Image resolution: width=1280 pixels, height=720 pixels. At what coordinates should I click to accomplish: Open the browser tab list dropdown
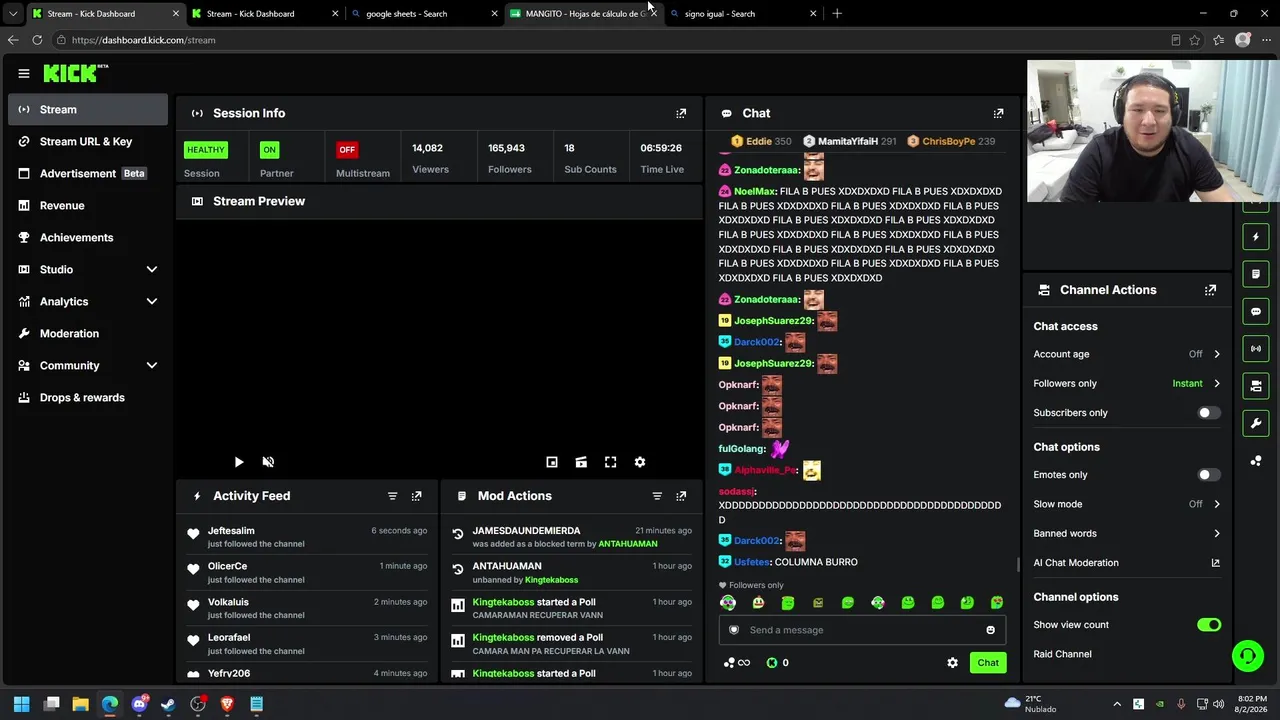click(x=13, y=14)
